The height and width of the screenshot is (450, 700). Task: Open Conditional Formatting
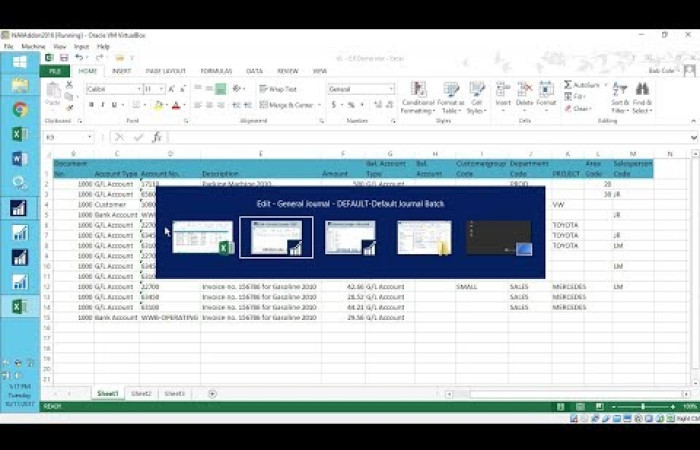(x=418, y=98)
